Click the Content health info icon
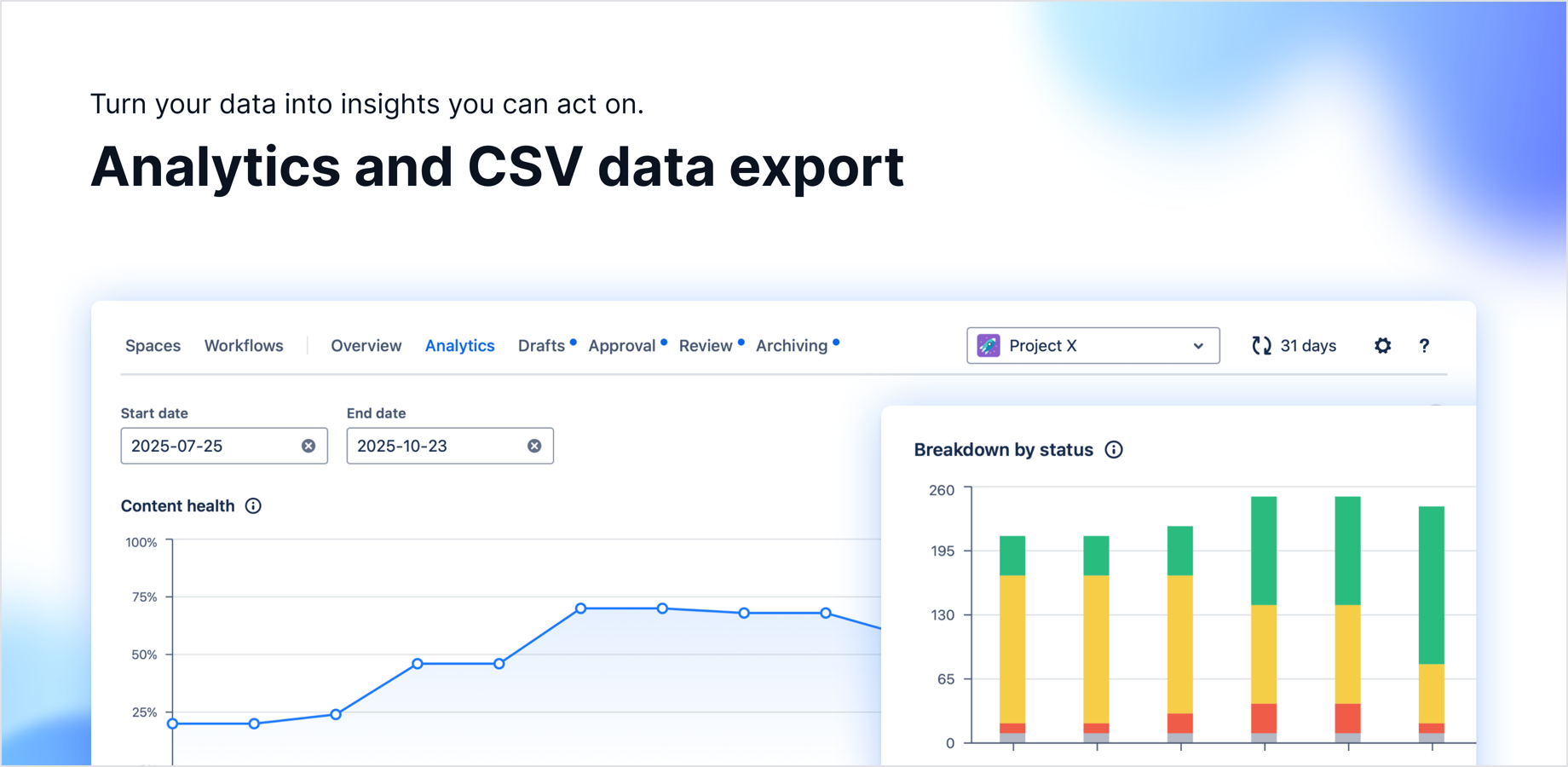1568x767 pixels. (x=253, y=505)
